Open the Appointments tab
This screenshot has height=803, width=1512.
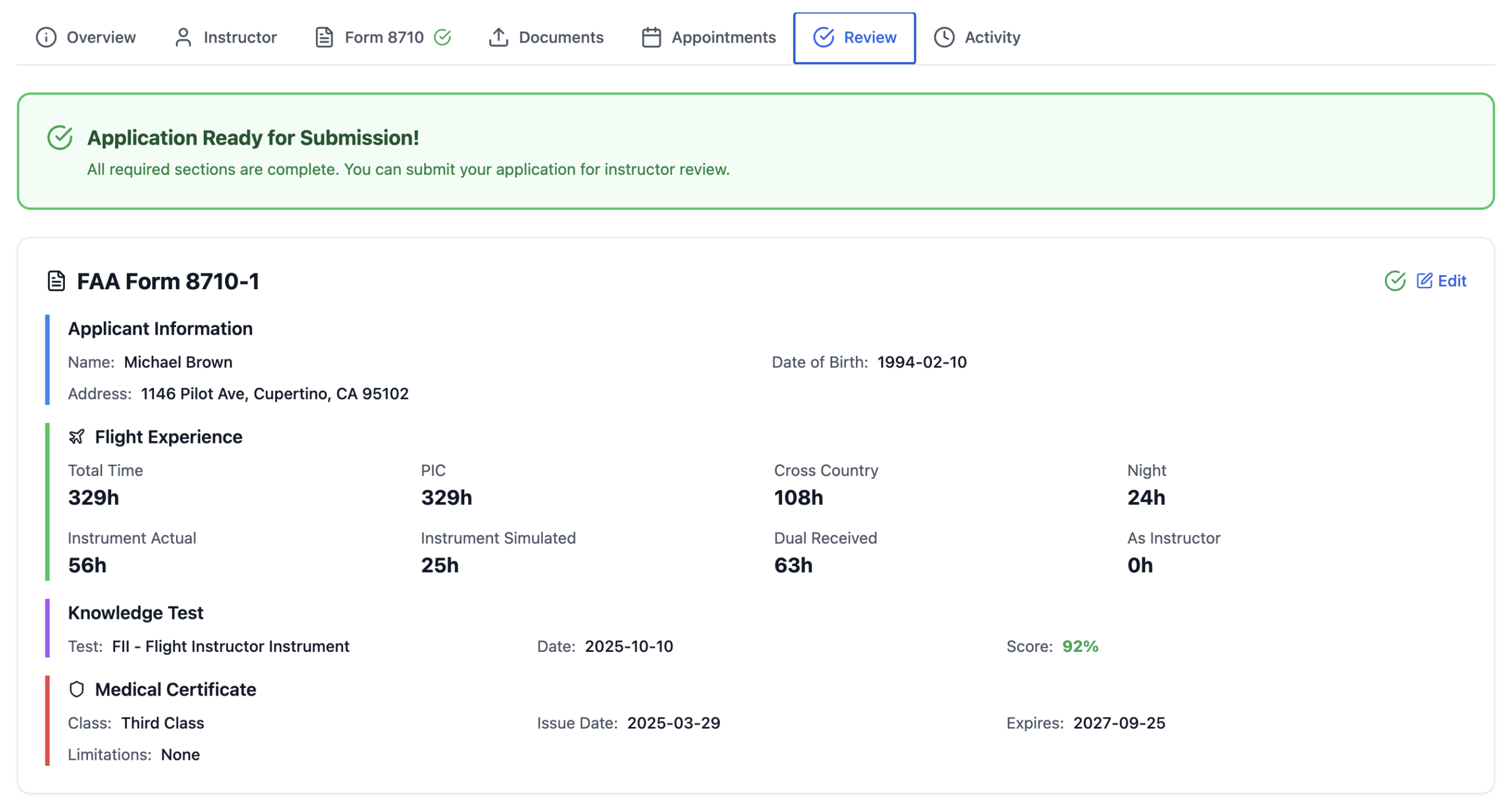[708, 37]
